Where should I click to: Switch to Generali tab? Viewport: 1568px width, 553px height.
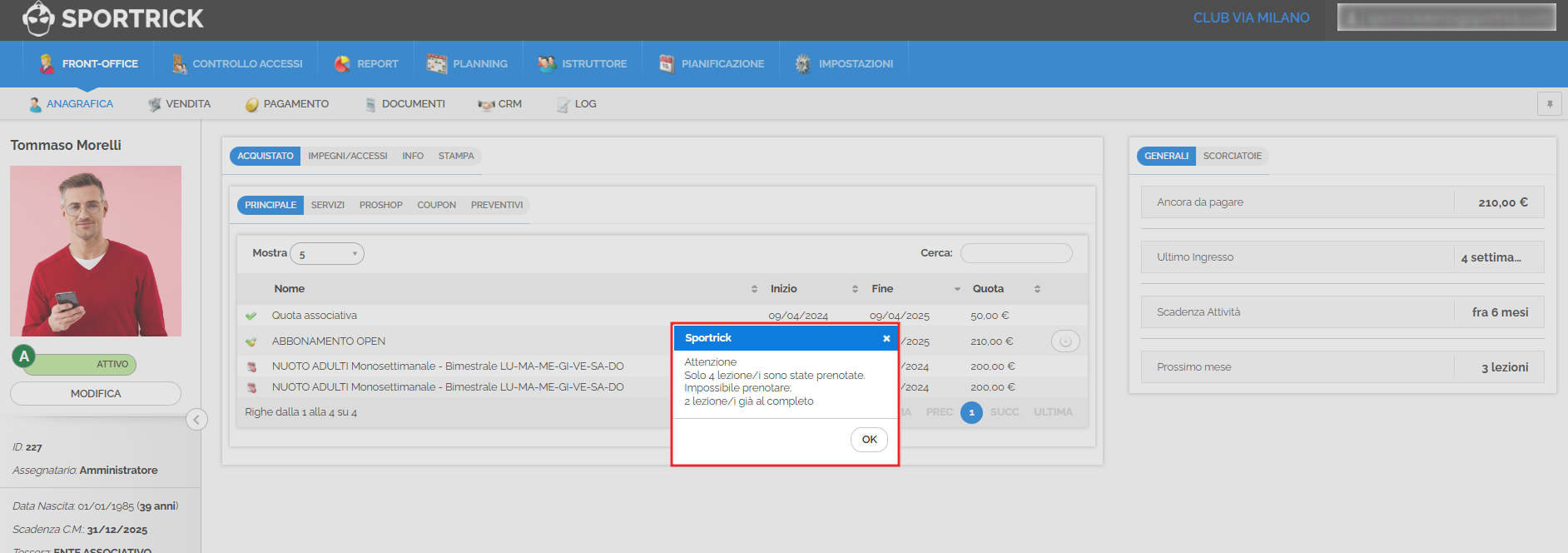1166,156
